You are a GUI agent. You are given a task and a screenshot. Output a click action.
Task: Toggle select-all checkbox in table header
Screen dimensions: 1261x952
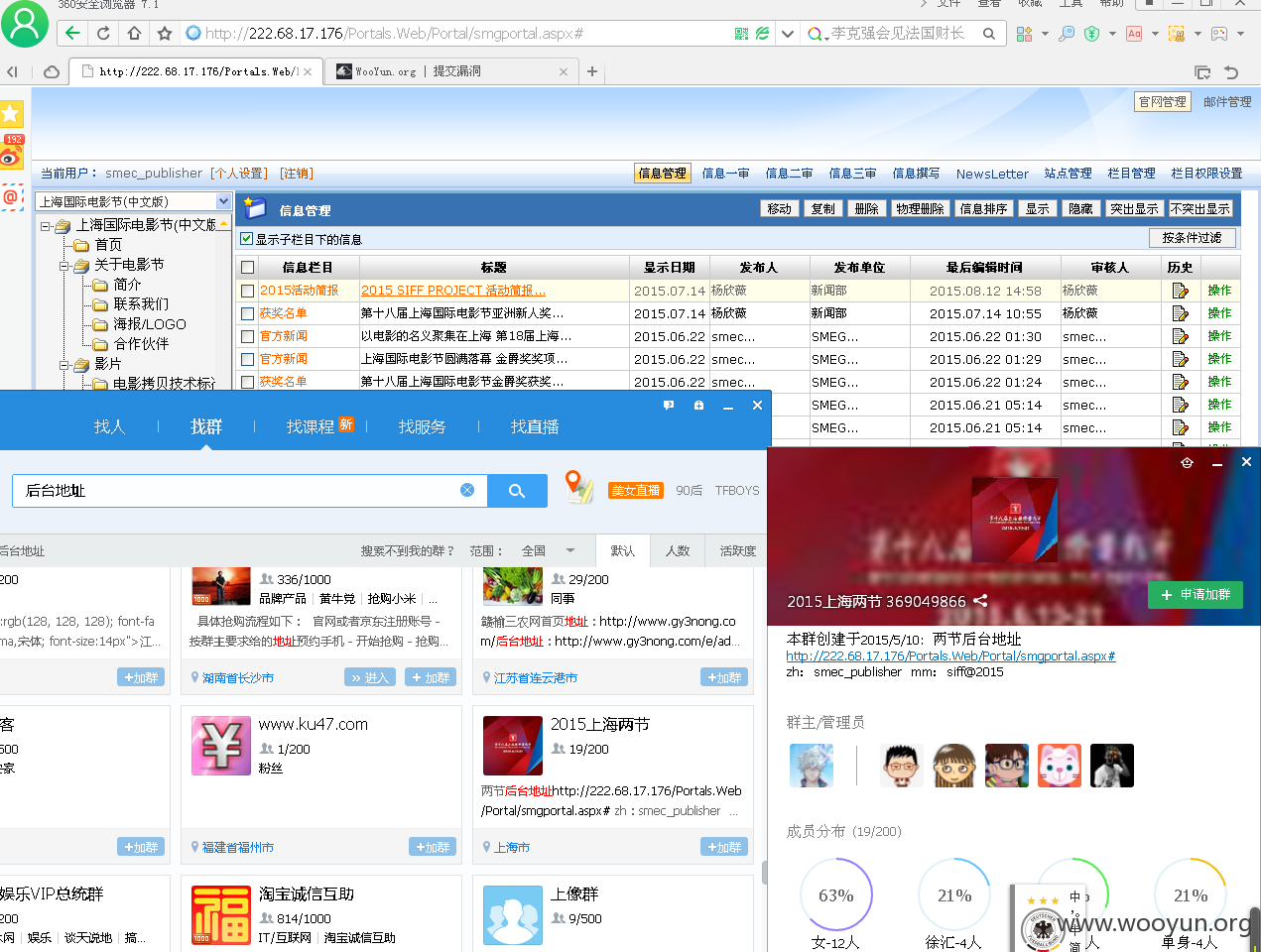[248, 267]
